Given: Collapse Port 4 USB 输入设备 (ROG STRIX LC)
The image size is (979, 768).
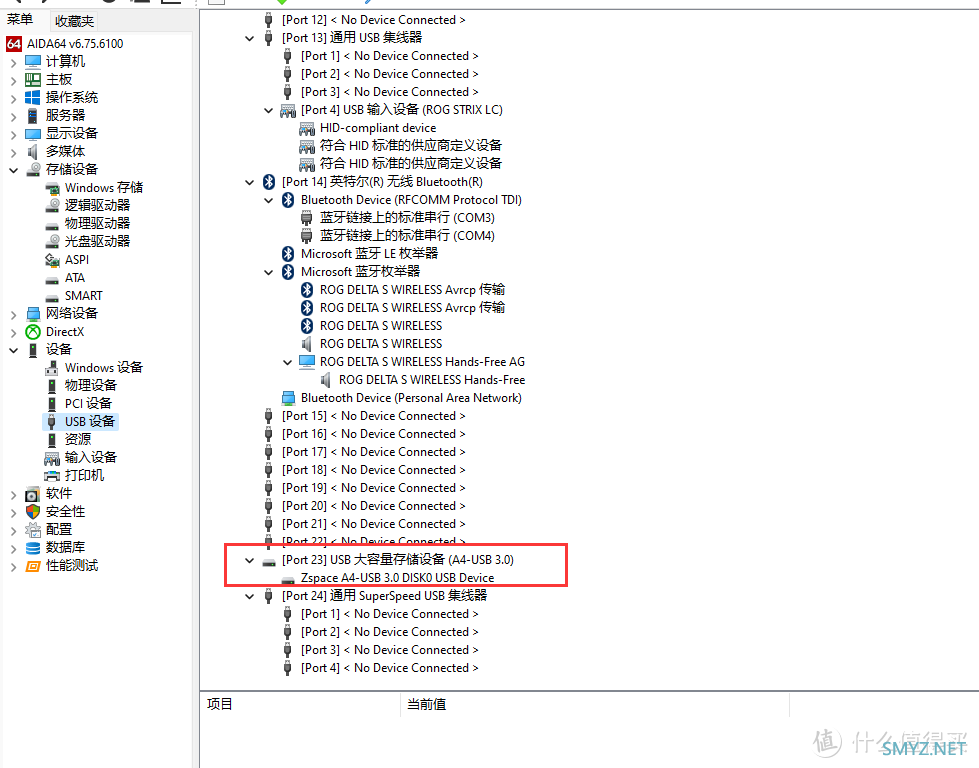Looking at the screenshot, I should (268, 111).
